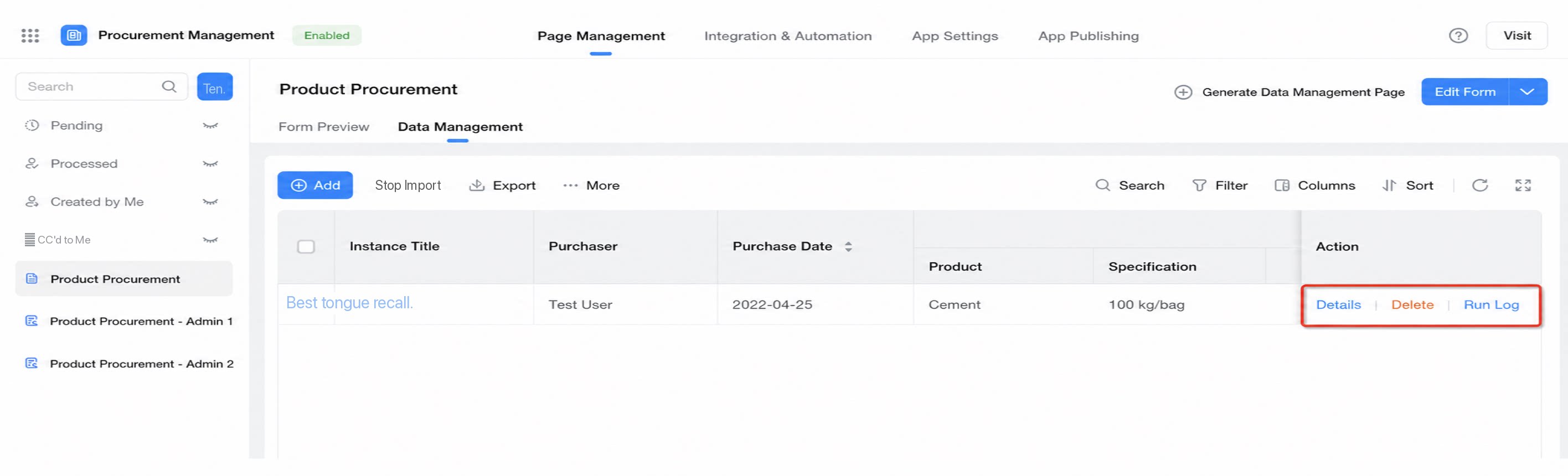Open the Columns settings
Image resolution: width=1568 pixels, height=476 pixels.
pyautogui.click(x=1315, y=185)
